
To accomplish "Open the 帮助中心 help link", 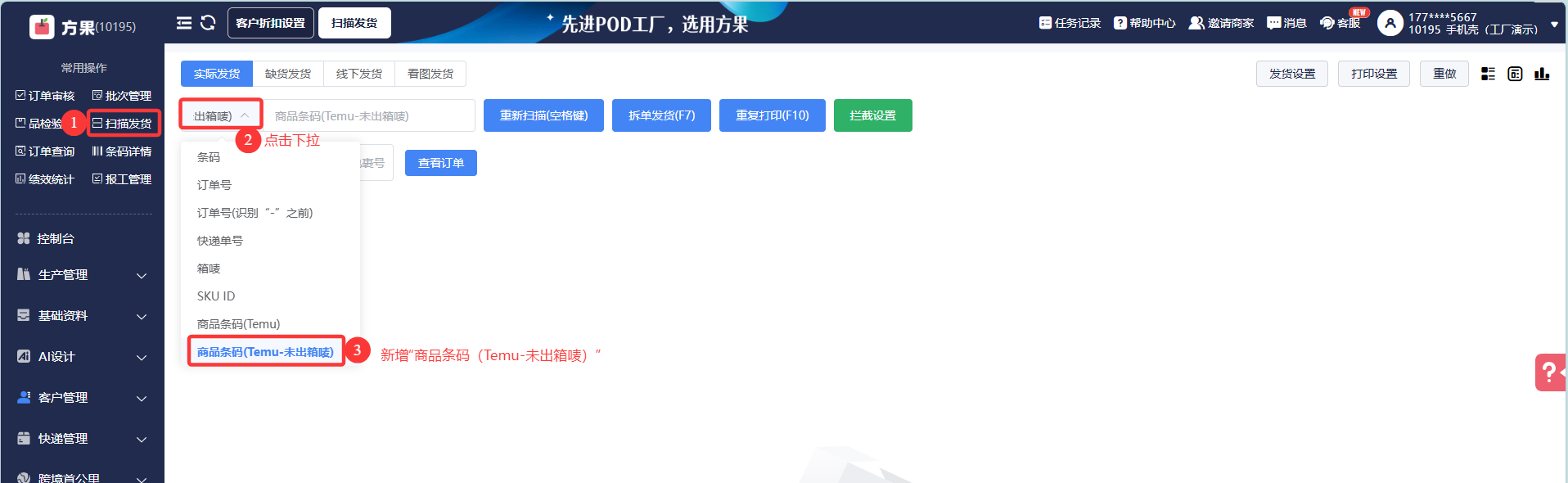I will pyautogui.click(x=1144, y=23).
